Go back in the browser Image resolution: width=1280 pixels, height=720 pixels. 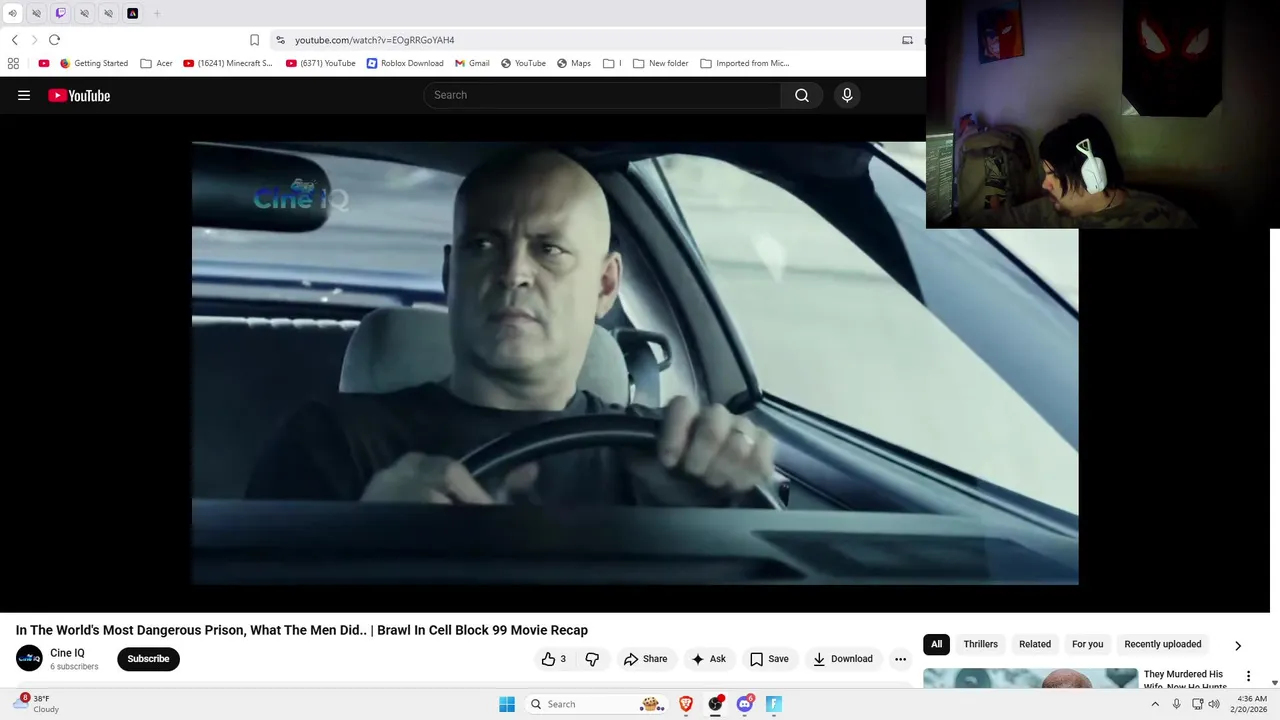pos(14,40)
